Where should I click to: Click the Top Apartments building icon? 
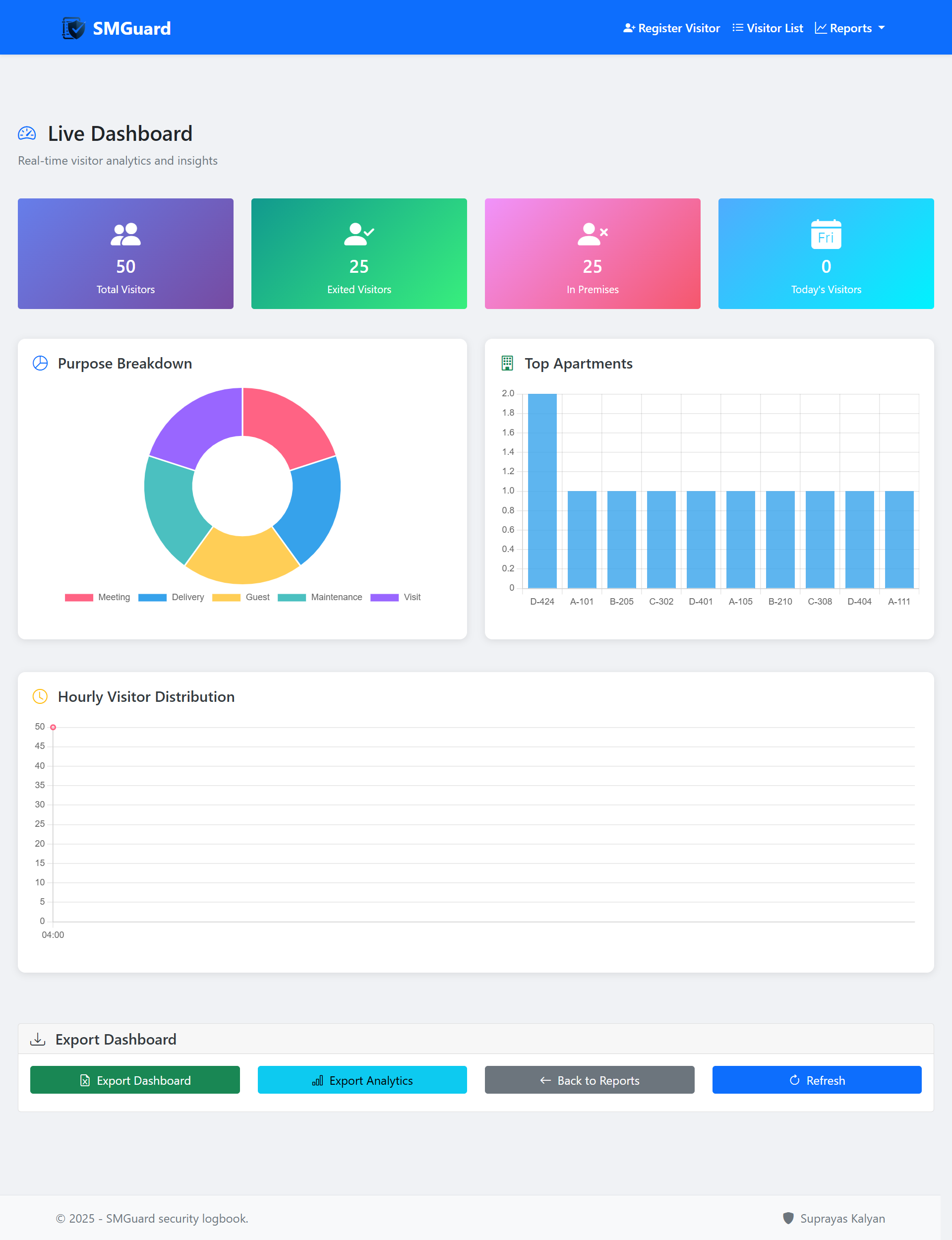click(507, 363)
